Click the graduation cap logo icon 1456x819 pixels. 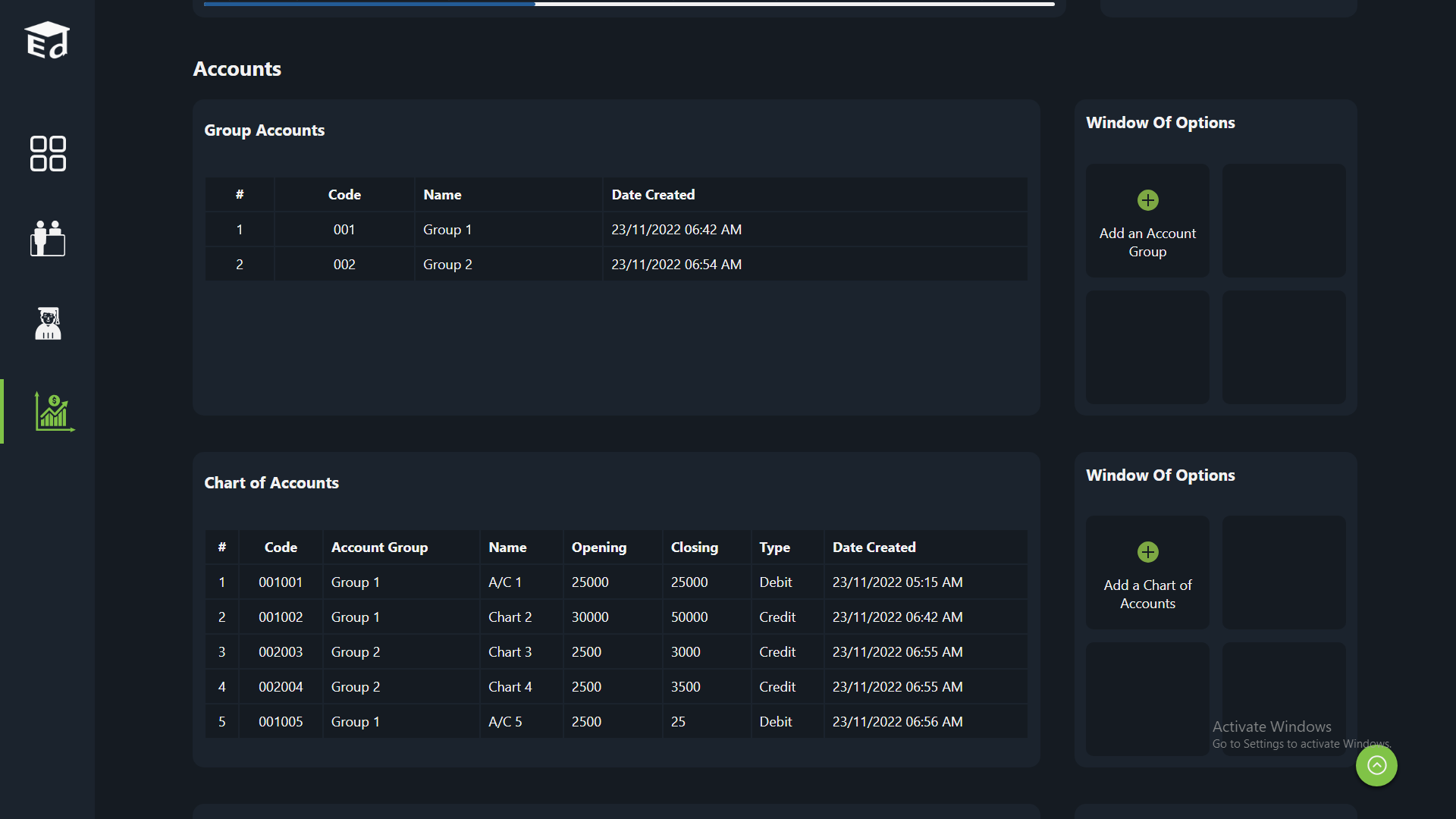point(47,40)
